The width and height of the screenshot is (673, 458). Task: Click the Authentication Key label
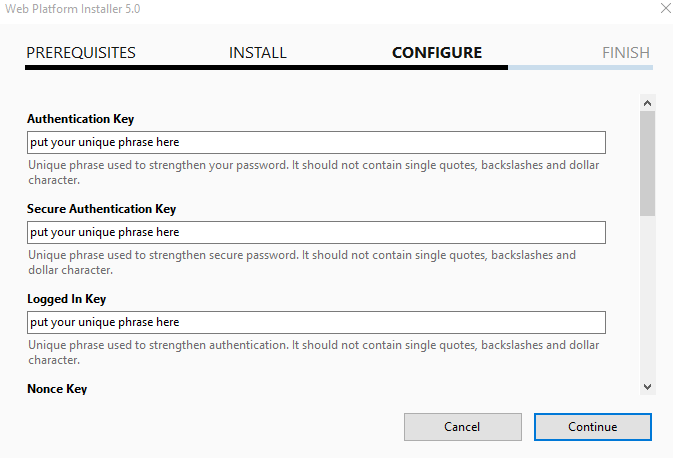(81, 119)
